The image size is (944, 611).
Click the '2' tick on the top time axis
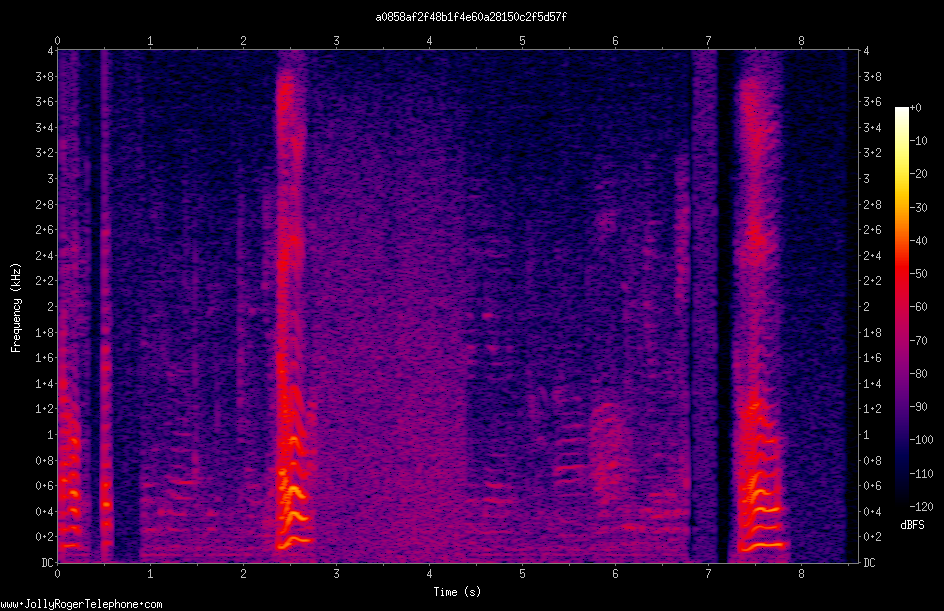[x=243, y=41]
